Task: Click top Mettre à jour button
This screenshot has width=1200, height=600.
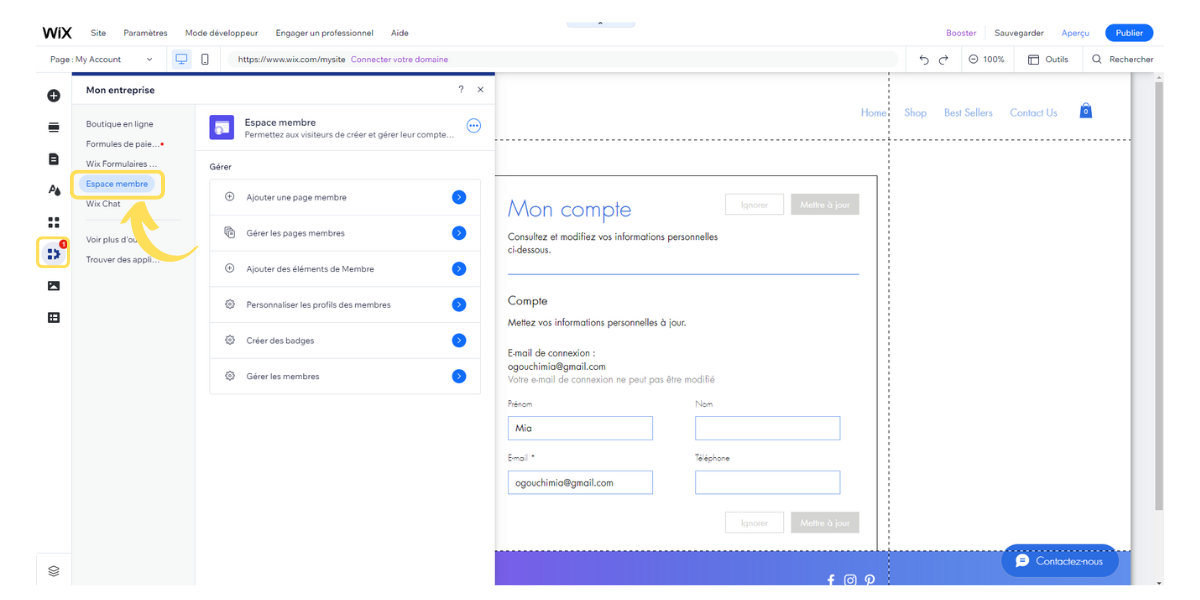Action: click(x=825, y=205)
